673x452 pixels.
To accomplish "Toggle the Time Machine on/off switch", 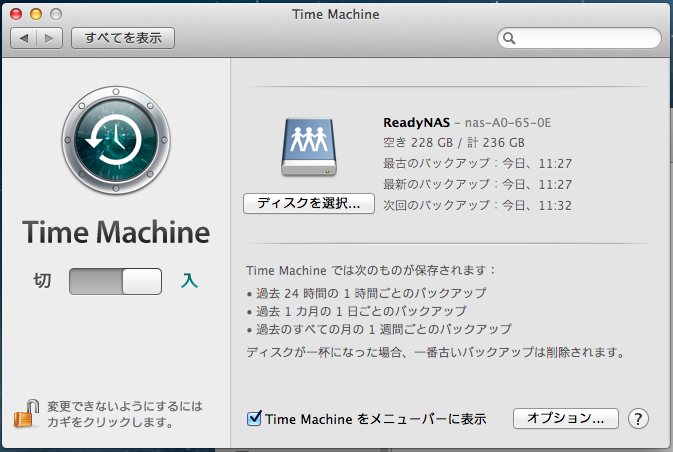I will point(115,282).
